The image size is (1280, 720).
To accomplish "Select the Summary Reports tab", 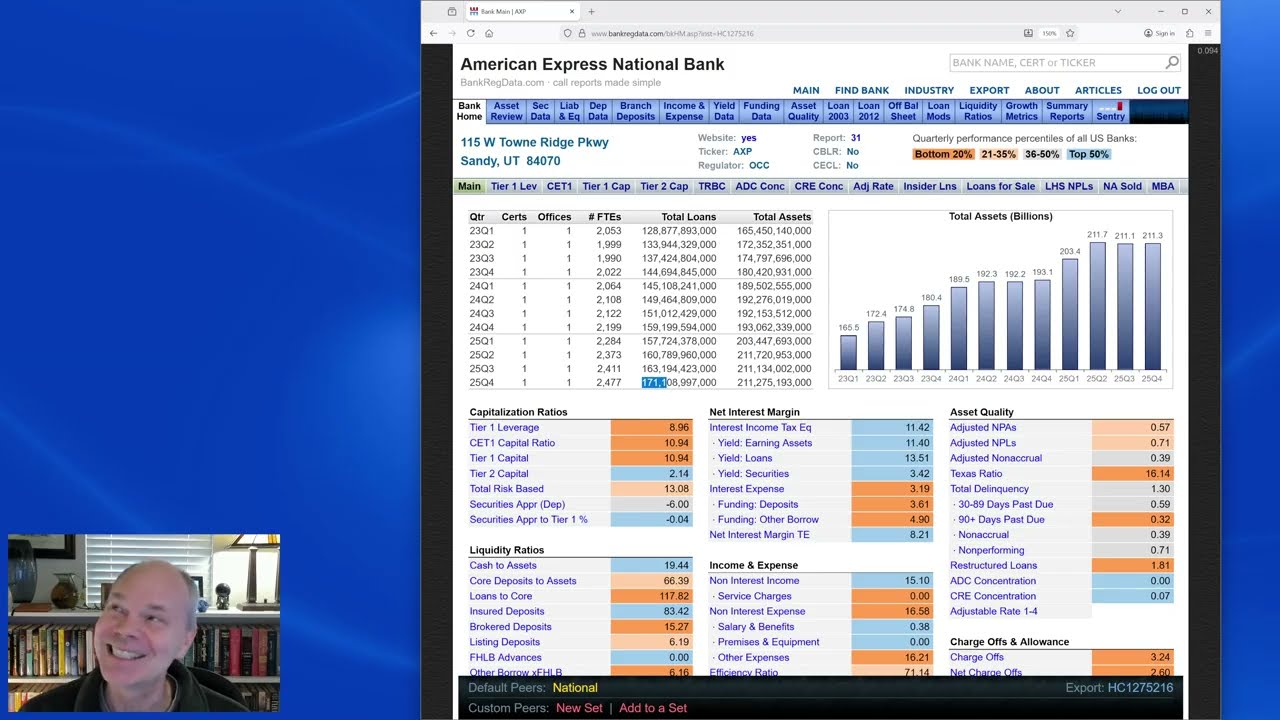I will tap(1067, 111).
